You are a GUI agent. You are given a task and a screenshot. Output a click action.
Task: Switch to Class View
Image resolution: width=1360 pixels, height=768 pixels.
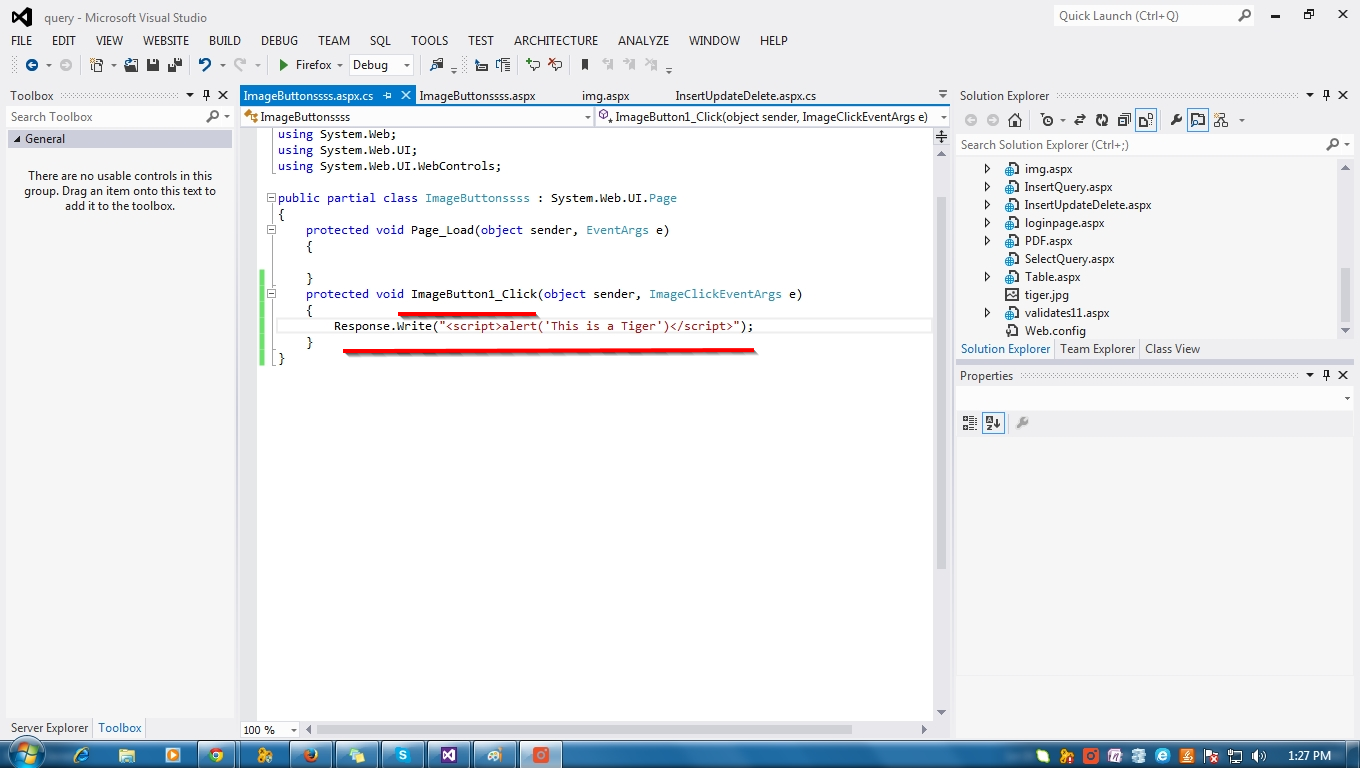[x=1171, y=349]
